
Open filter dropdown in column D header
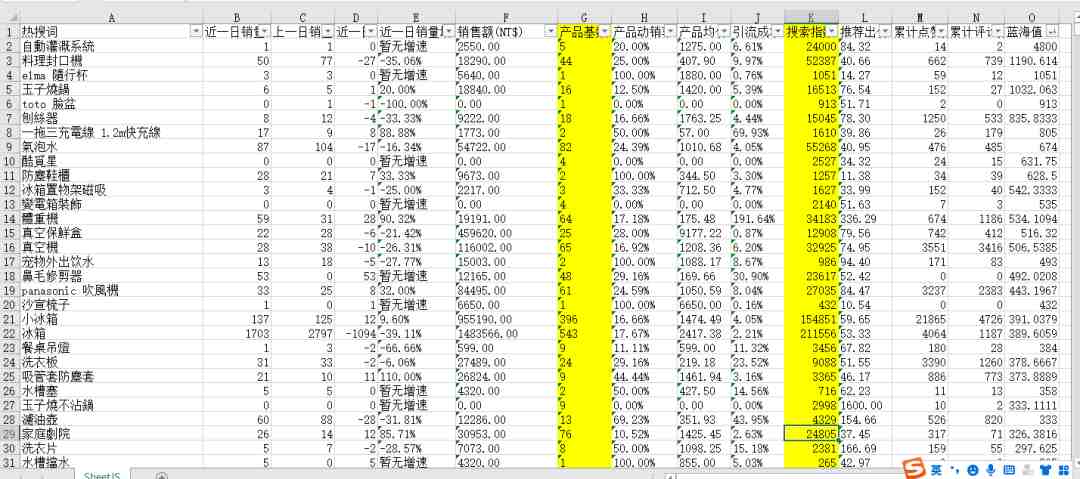click(x=371, y=31)
